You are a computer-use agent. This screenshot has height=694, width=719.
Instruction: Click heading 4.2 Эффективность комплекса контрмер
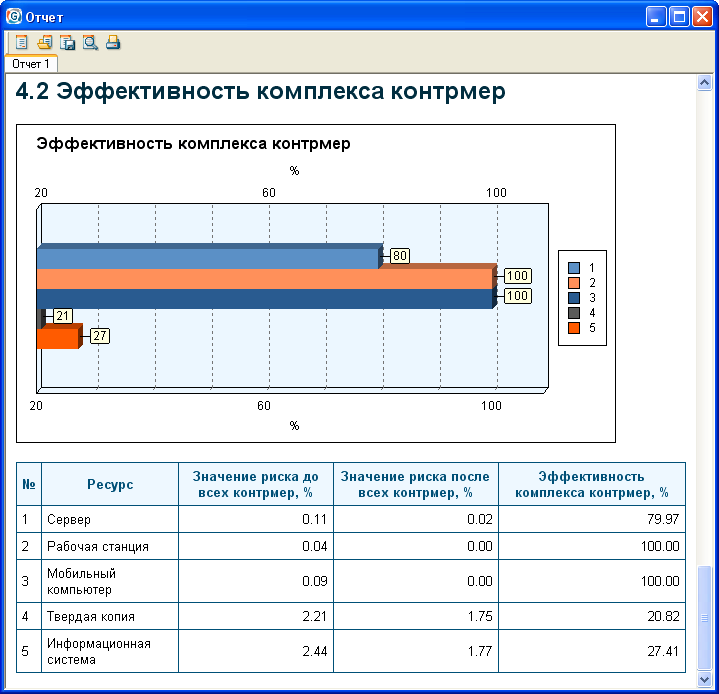tap(260, 91)
